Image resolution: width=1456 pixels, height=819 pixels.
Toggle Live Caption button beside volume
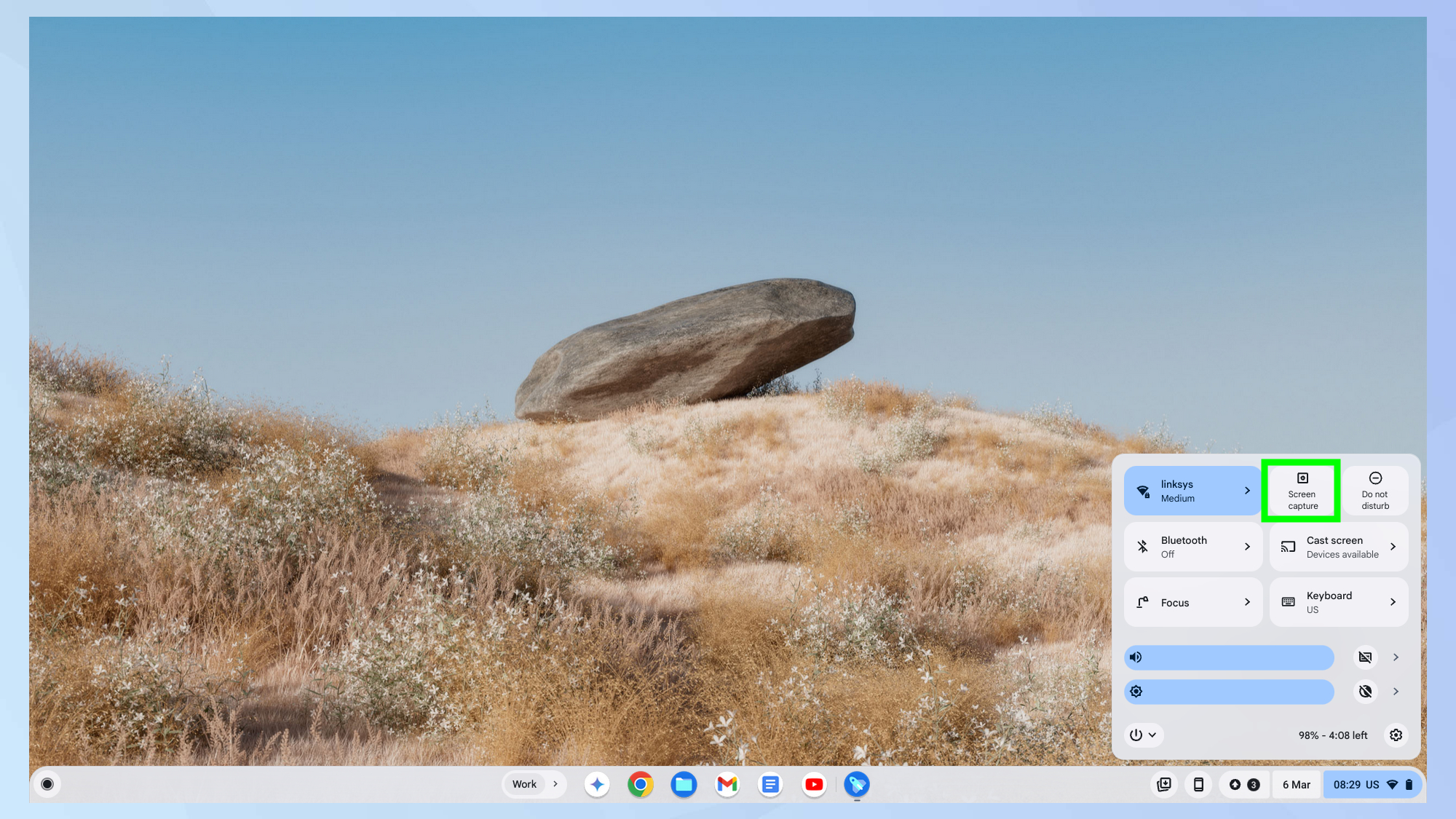[x=1365, y=657]
